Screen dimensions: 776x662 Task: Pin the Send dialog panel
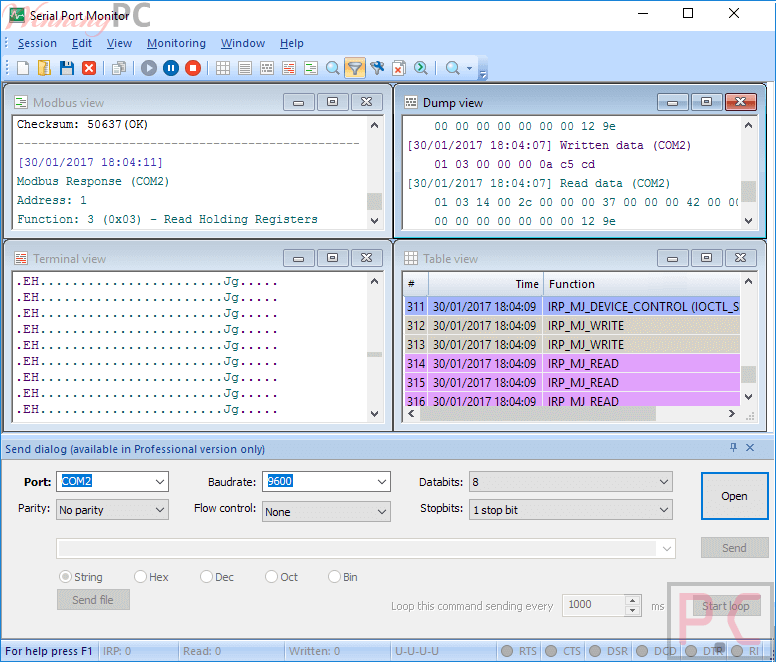coord(733,448)
